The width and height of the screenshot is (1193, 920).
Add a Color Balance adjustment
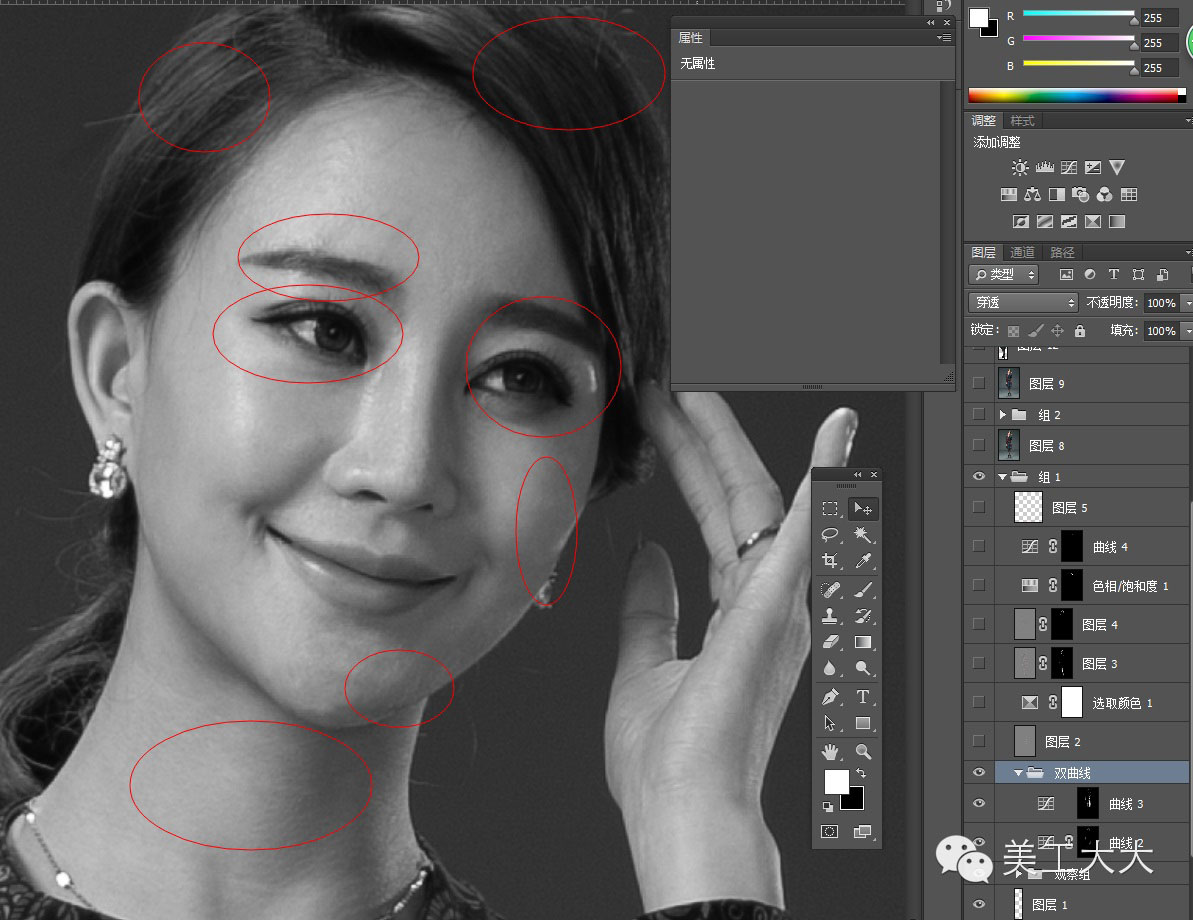(x=1032, y=195)
